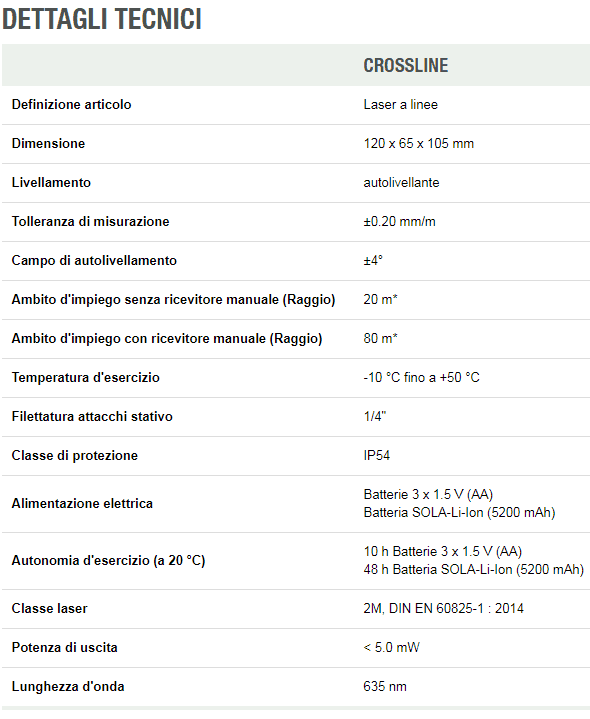Click the DETTAGLI TECNICI heading
This screenshot has height=719, width=590.
pyautogui.click(x=102, y=19)
